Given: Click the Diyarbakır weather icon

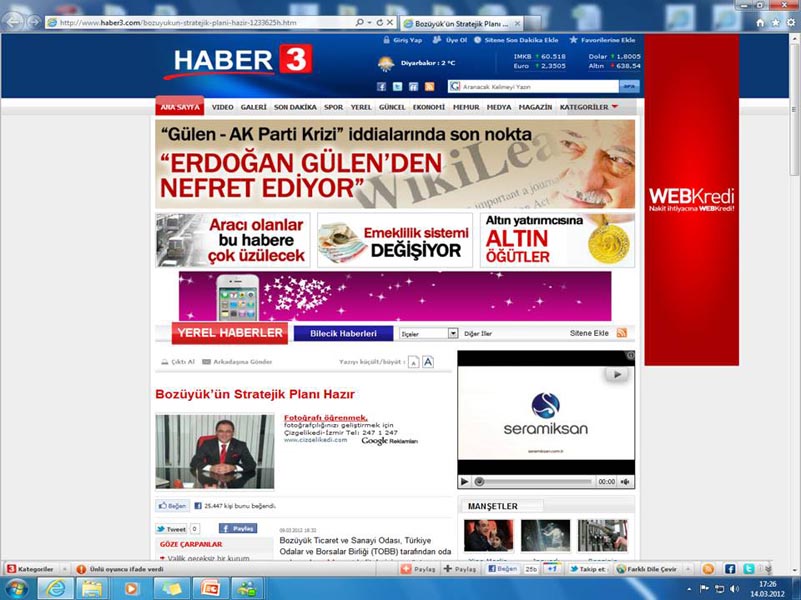Looking at the screenshot, I should [386, 63].
